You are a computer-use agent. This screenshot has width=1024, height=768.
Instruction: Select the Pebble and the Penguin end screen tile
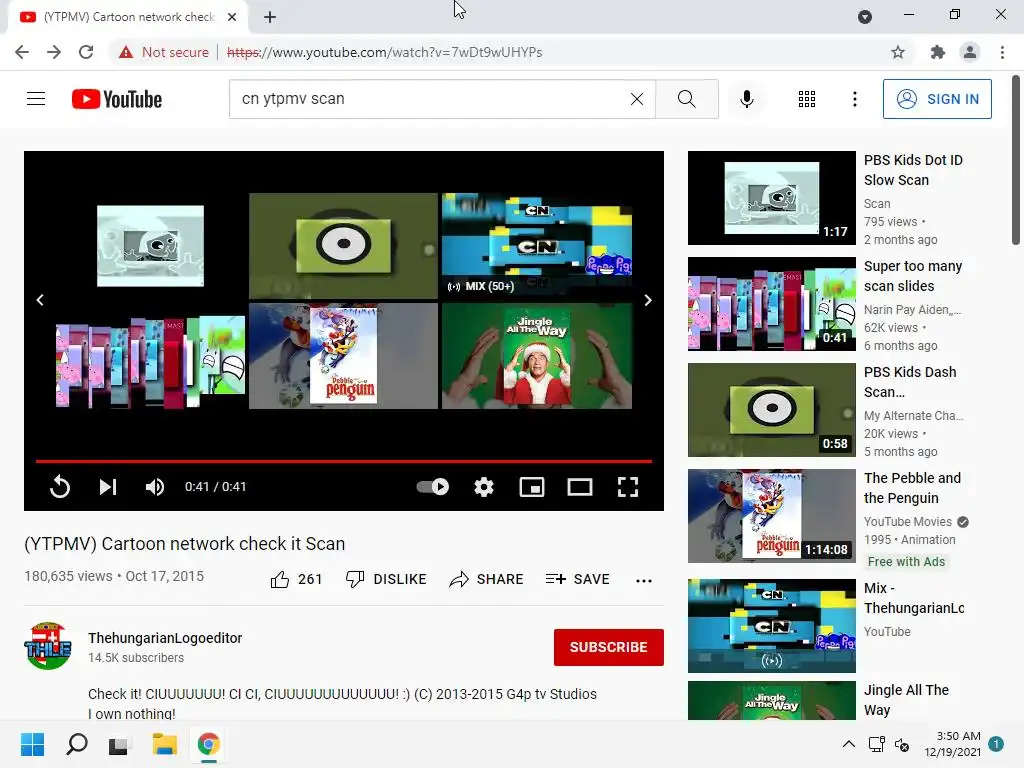click(344, 356)
